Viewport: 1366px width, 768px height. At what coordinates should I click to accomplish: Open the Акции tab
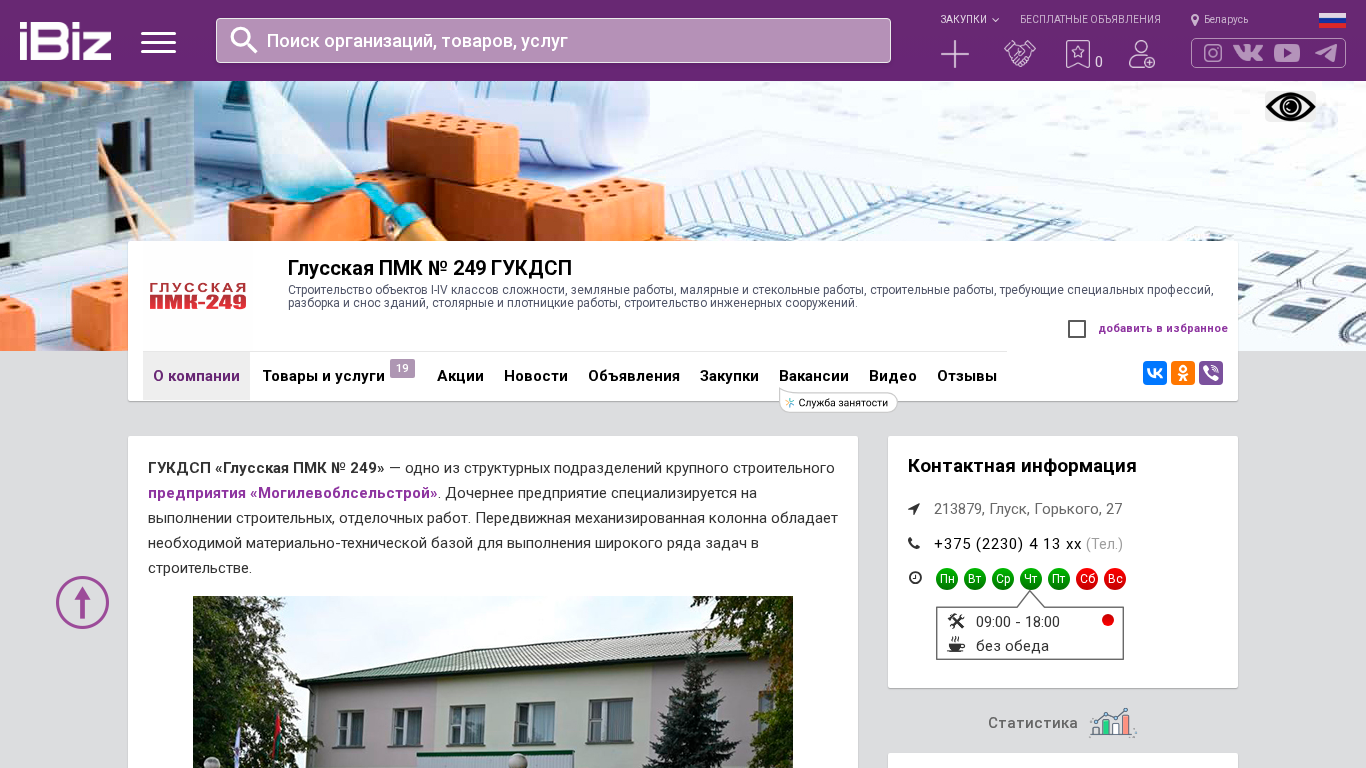[460, 376]
